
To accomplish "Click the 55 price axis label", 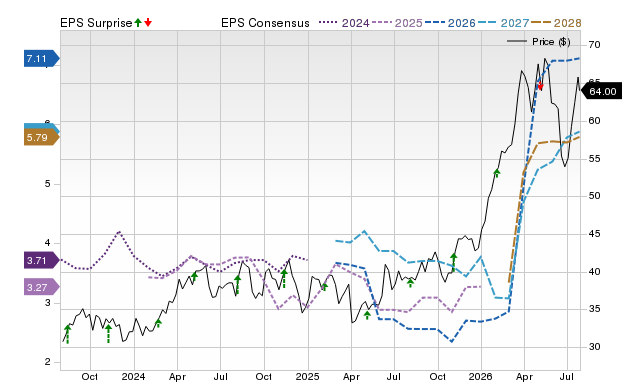I will (594, 158).
